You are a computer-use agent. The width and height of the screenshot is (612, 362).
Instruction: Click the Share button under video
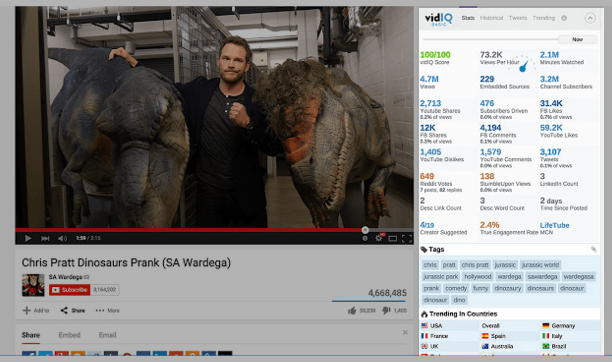click(73, 310)
